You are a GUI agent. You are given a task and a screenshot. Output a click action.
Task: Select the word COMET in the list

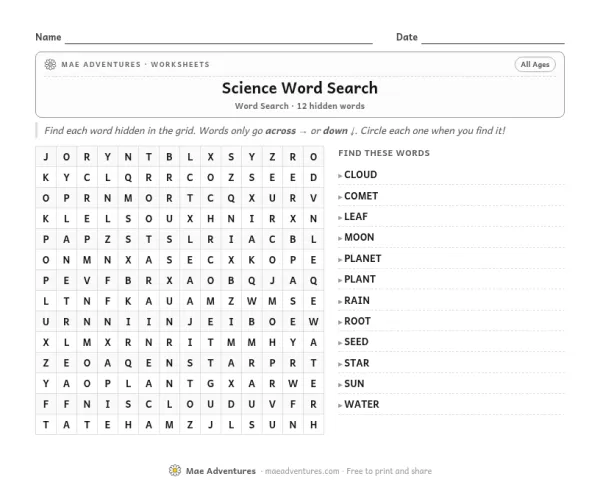(x=361, y=196)
